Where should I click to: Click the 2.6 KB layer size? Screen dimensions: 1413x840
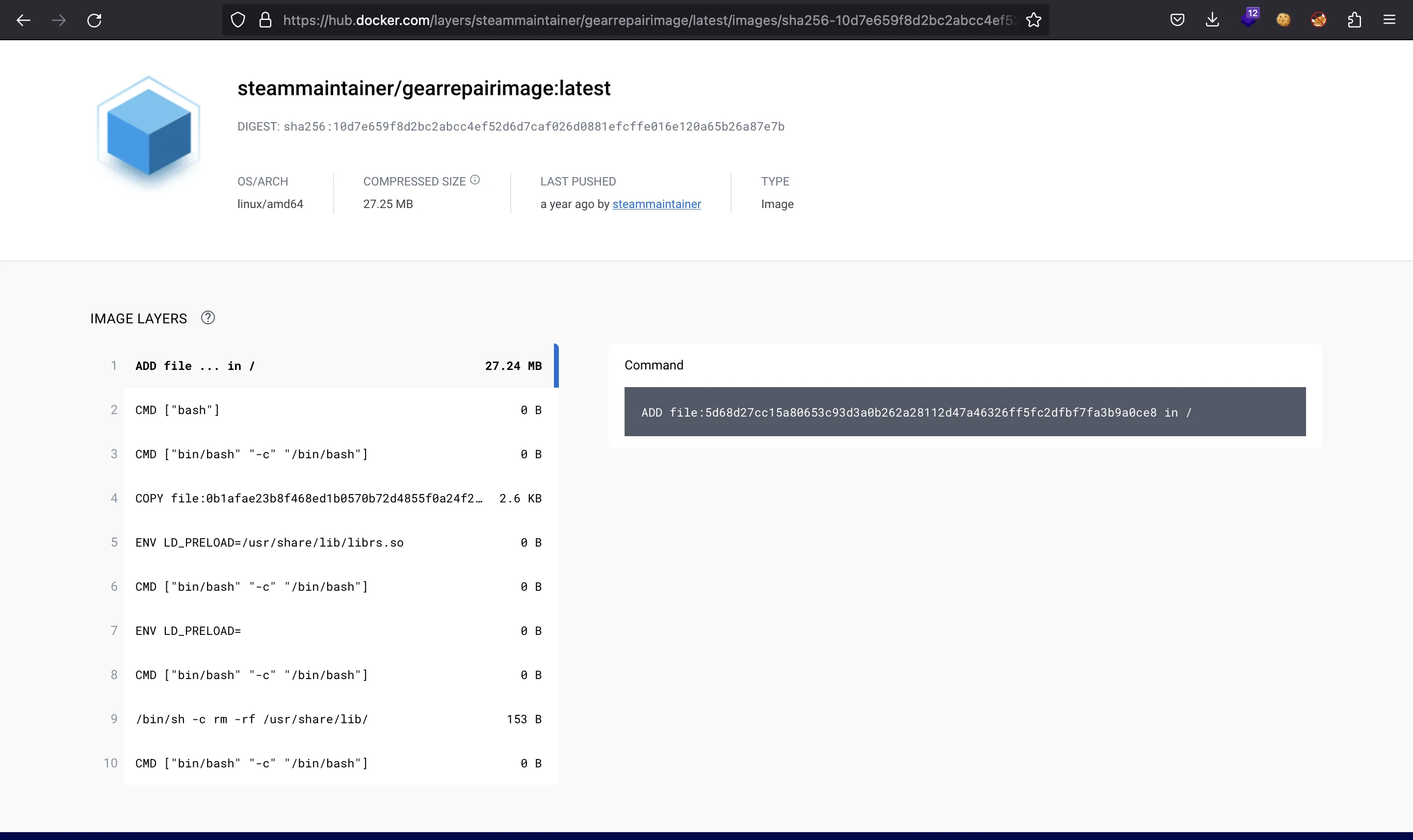520,498
